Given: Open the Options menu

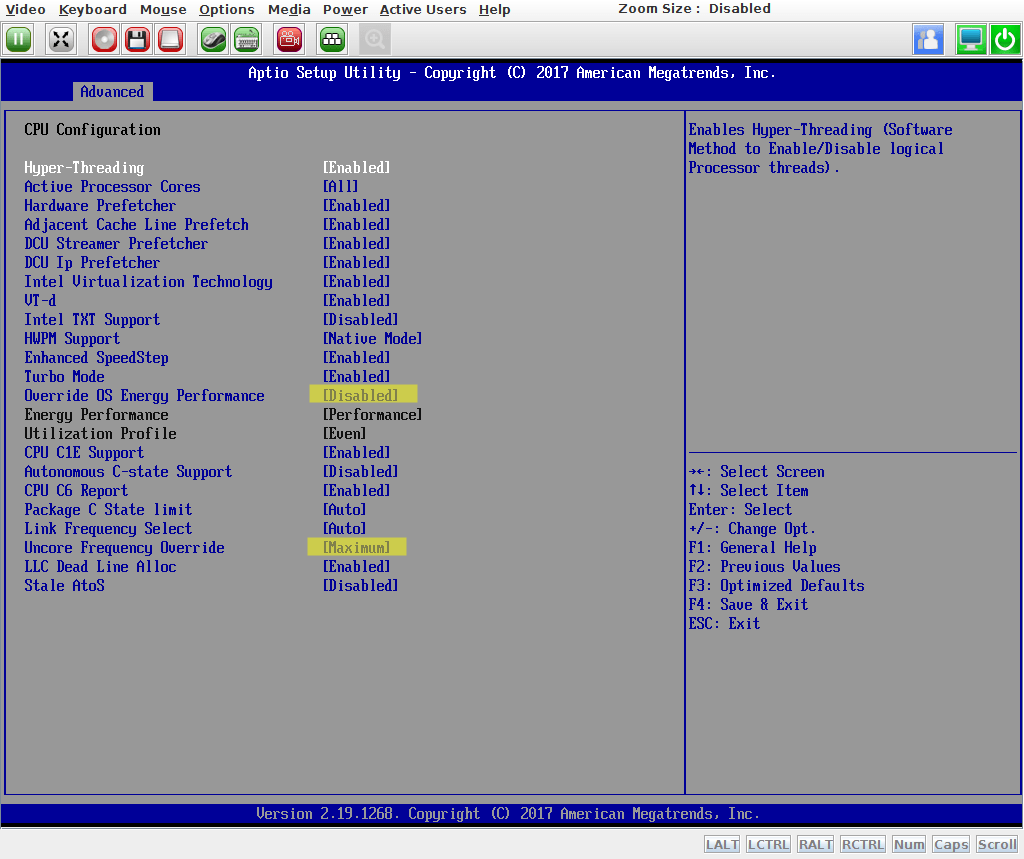Looking at the screenshot, I should pyautogui.click(x=226, y=9).
